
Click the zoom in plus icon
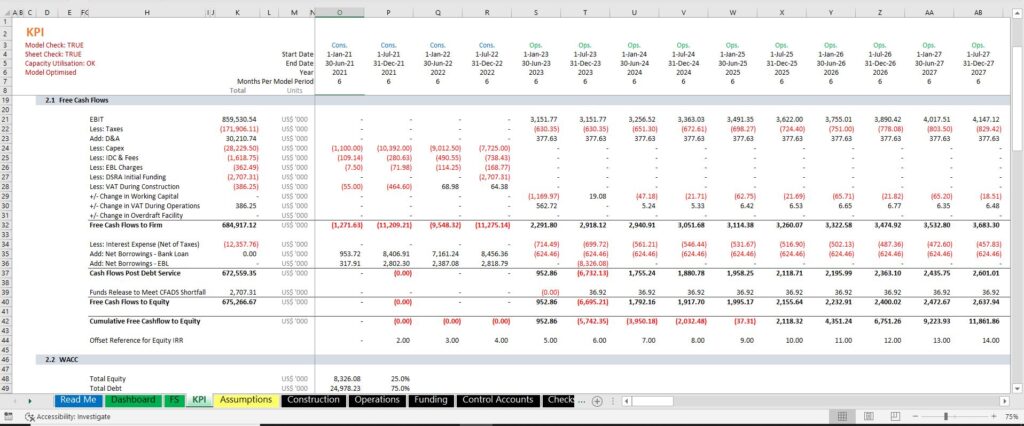[994, 416]
